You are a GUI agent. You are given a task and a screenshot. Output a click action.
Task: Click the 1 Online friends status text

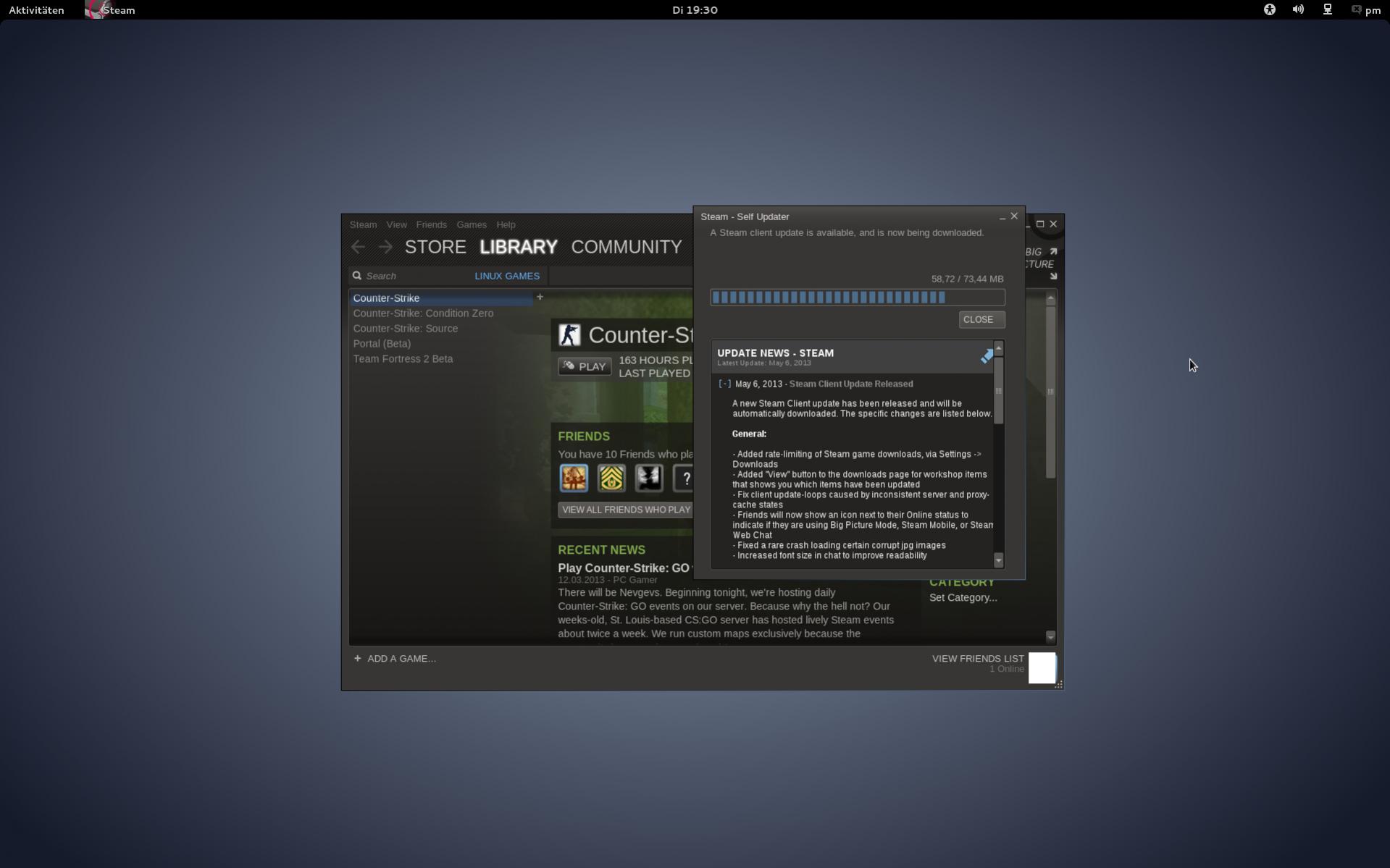1007,669
